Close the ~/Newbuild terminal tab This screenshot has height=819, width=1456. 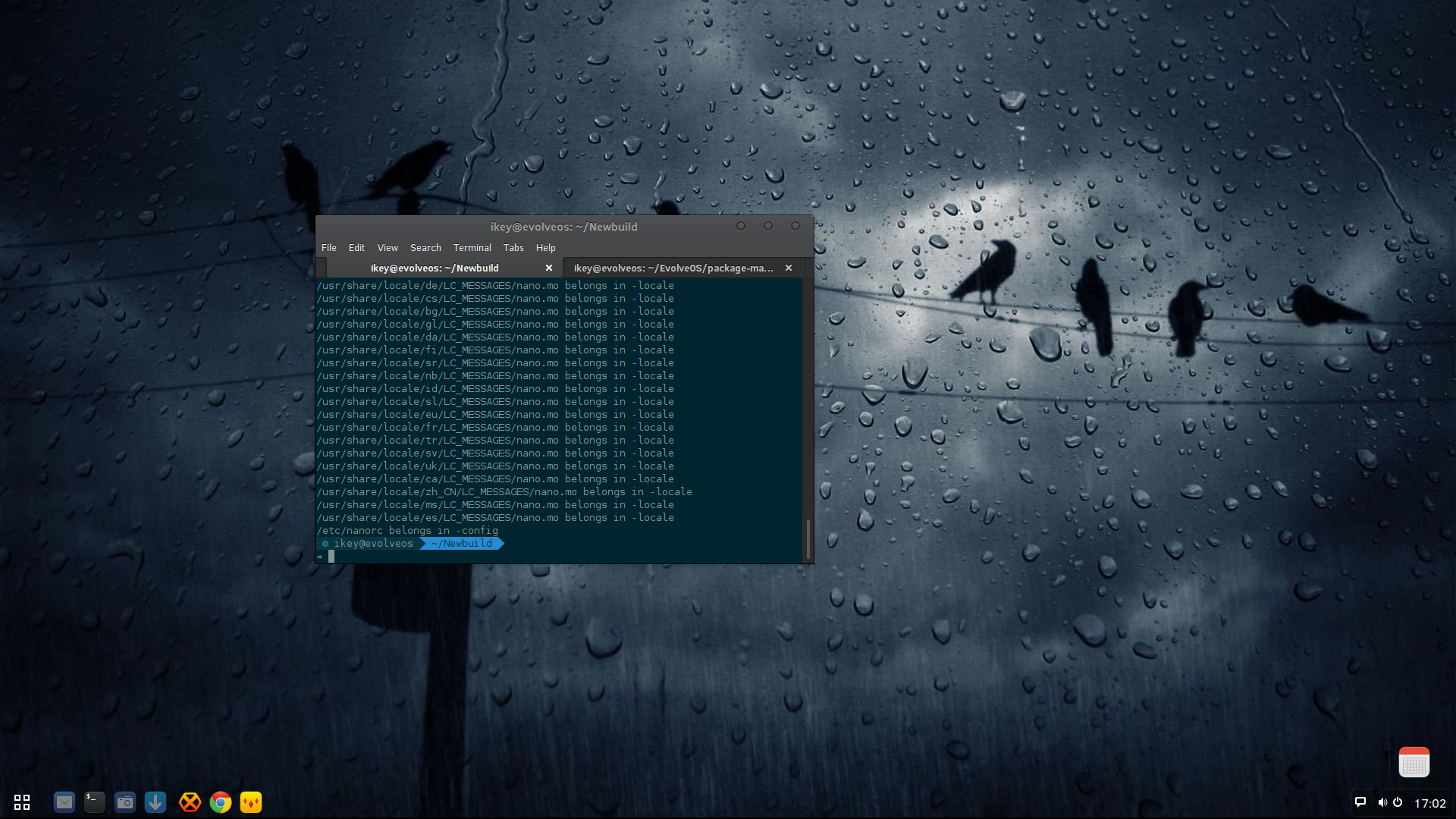point(549,268)
